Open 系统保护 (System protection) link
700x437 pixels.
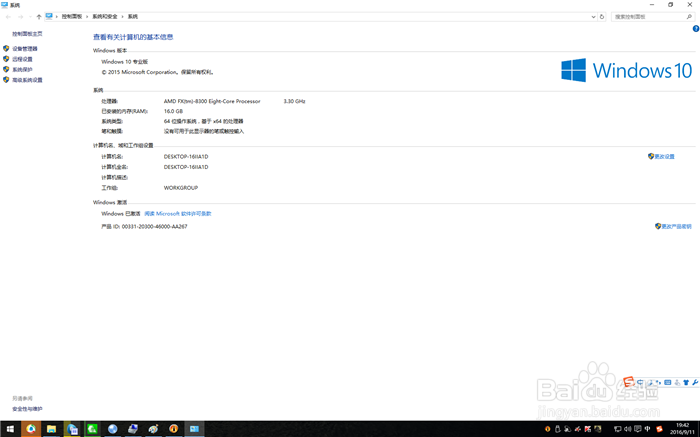point(22,69)
